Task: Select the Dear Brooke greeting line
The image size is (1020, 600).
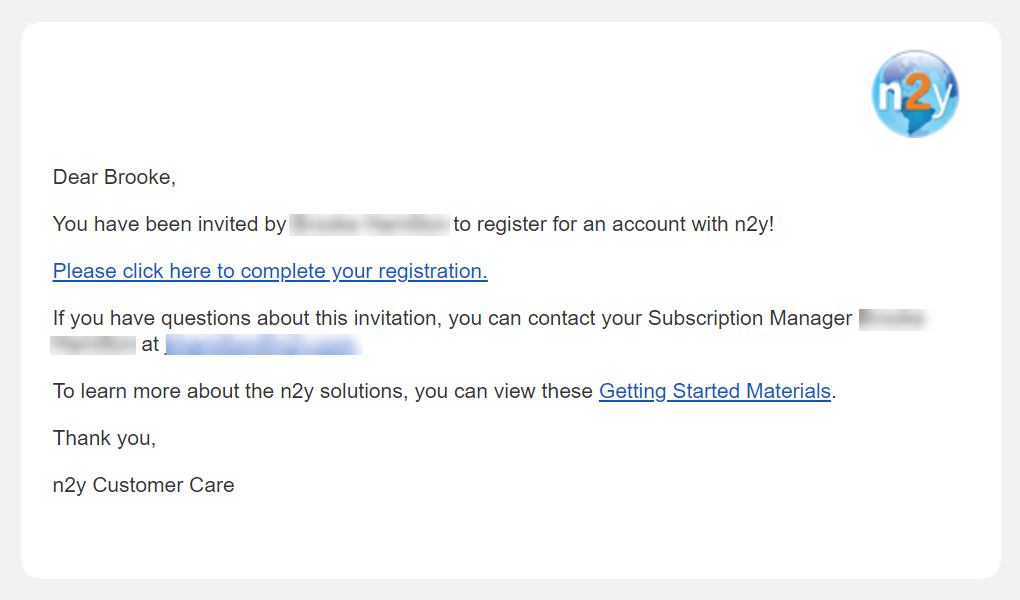Action: click(114, 177)
